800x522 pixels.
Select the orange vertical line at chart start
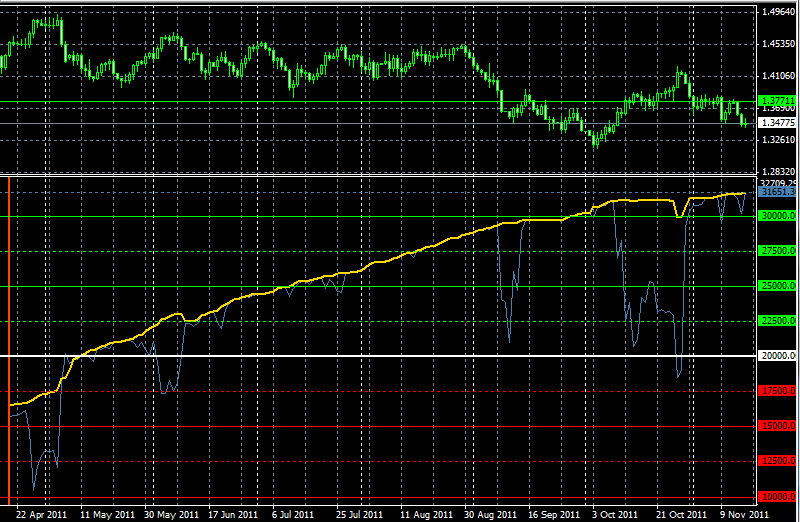tap(10, 340)
